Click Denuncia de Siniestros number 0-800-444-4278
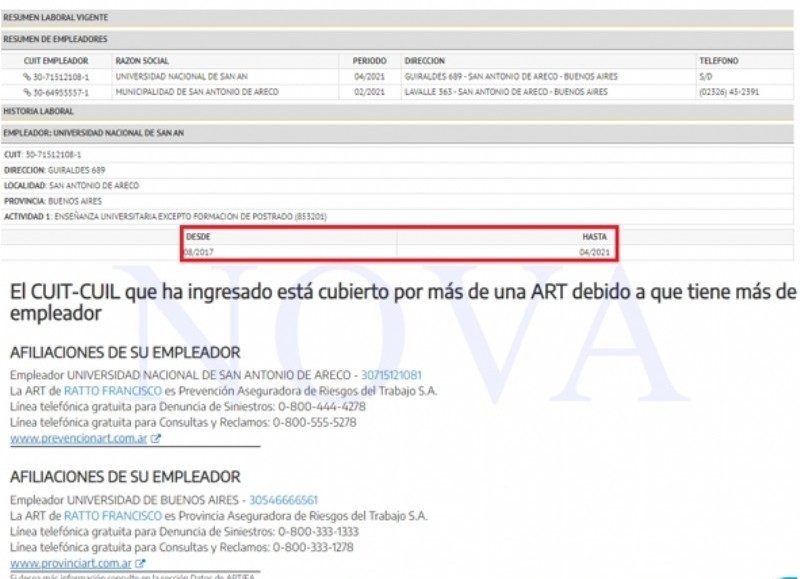This screenshot has height=579, width=800. [322, 407]
